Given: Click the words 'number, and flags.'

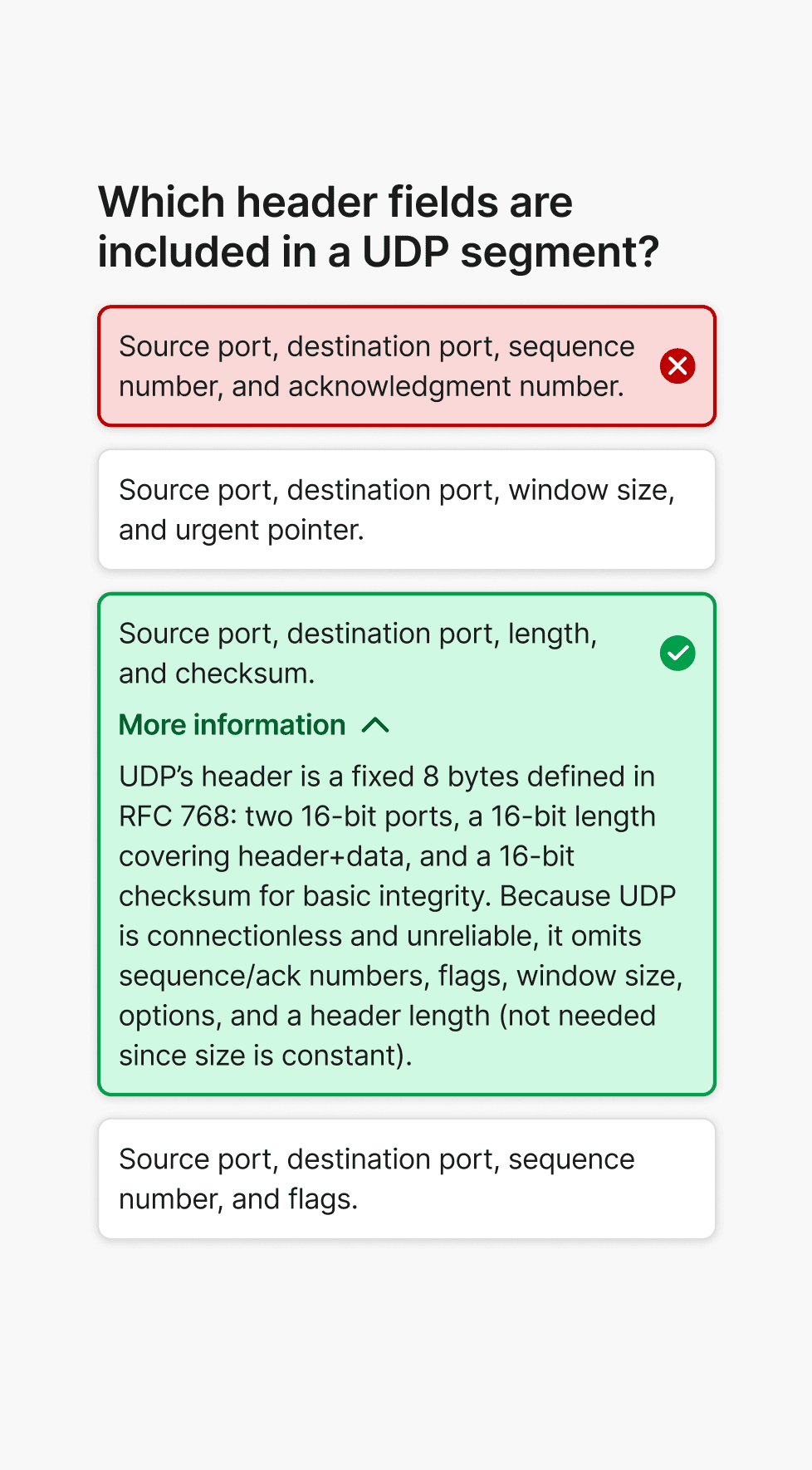Looking at the screenshot, I should click(238, 1199).
